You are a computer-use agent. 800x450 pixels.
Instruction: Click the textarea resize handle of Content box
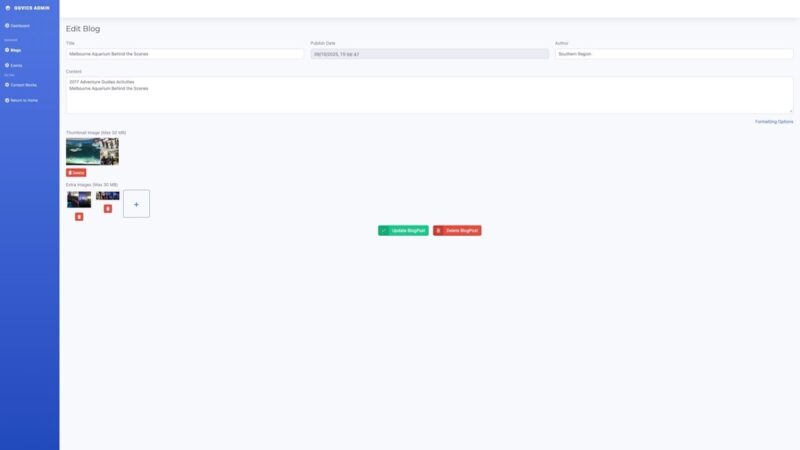[791, 111]
